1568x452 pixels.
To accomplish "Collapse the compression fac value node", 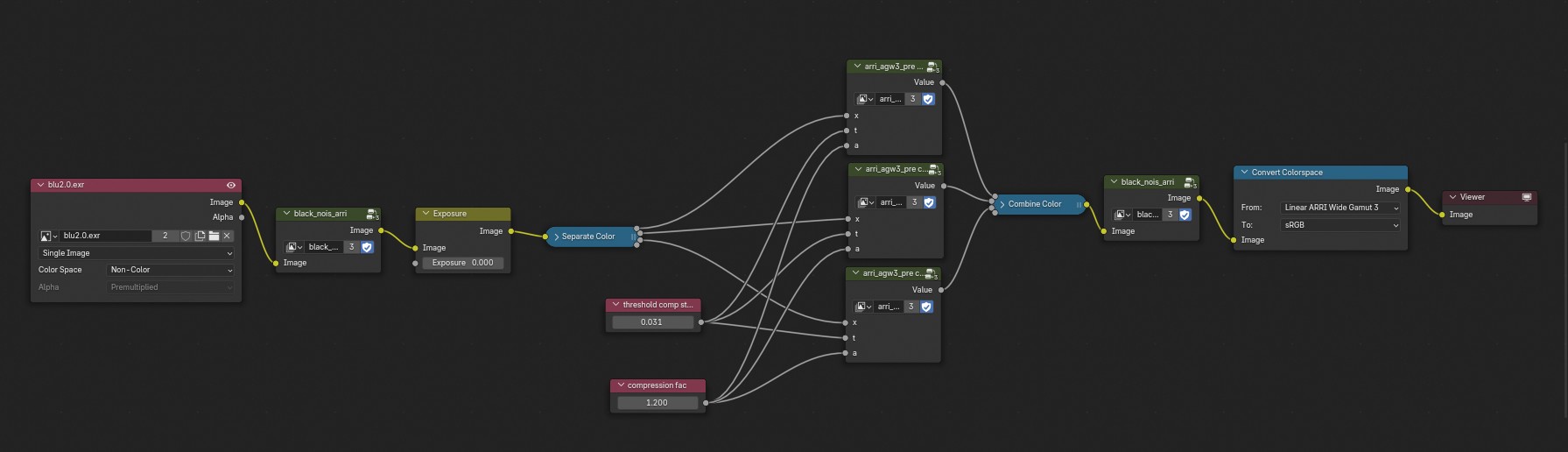I will tap(620, 385).
